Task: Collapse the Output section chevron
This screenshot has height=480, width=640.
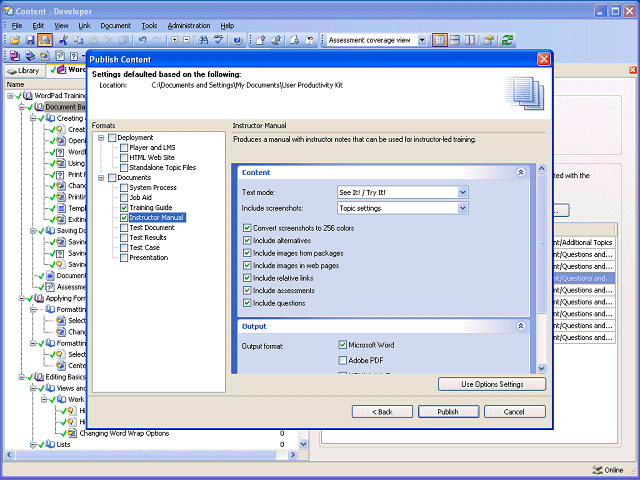Action: [521, 326]
